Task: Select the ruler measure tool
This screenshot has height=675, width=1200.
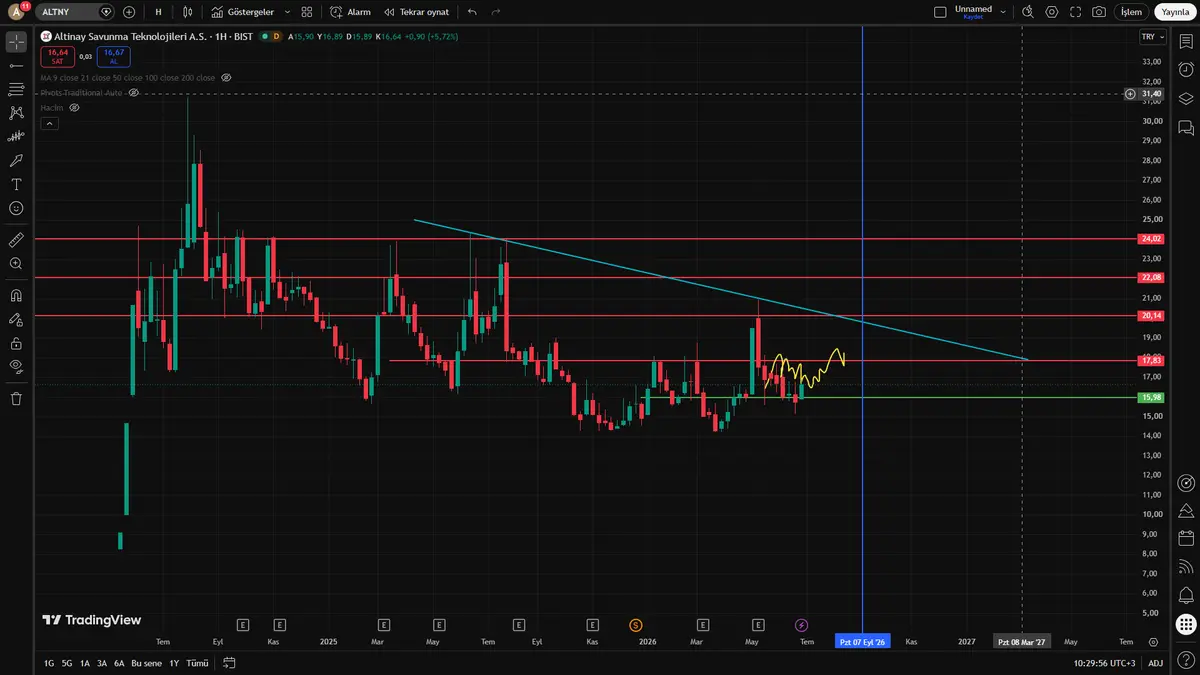Action: pos(16,240)
